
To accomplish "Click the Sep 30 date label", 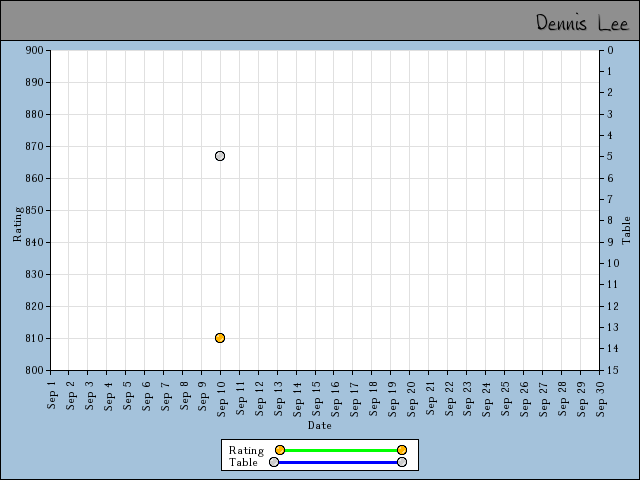I will click(x=600, y=399).
